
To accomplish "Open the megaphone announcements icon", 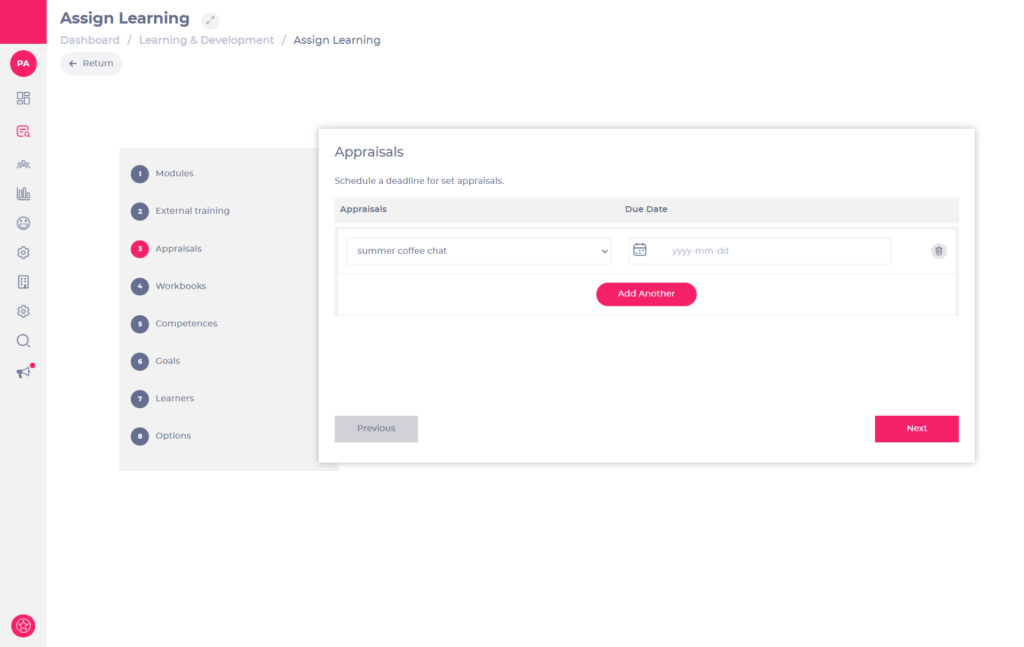I will click(23, 372).
